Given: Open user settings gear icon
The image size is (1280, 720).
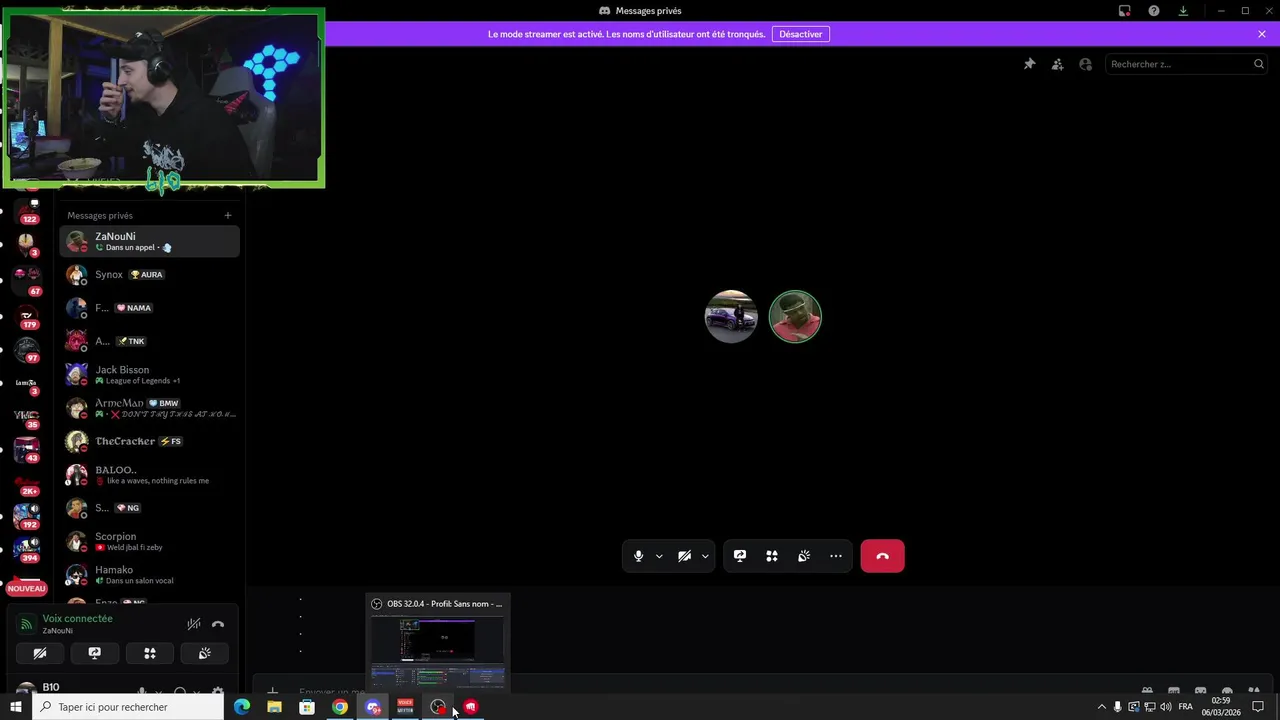Looking at the screenshot, I should (218, 692).
